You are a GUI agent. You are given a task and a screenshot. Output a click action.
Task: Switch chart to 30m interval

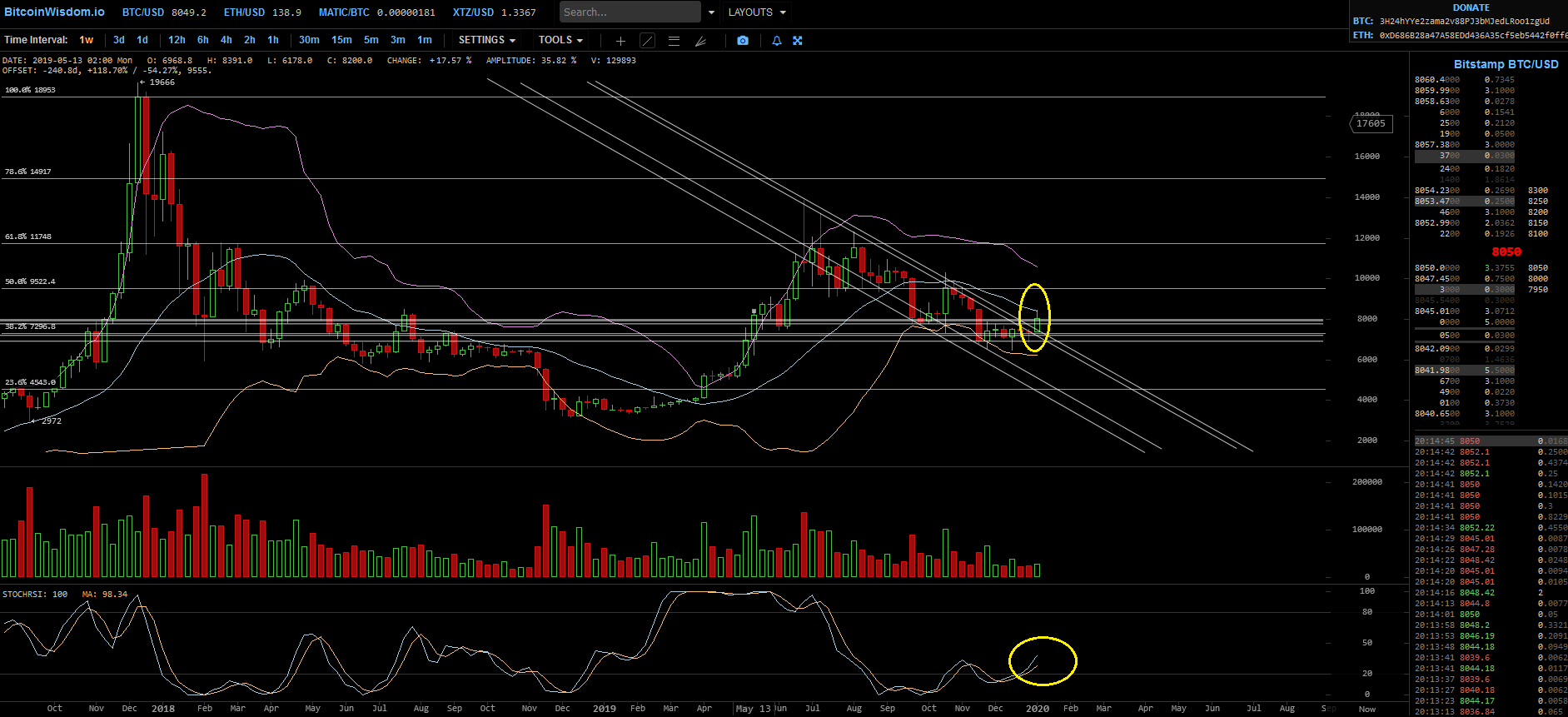tap(309, 40)
